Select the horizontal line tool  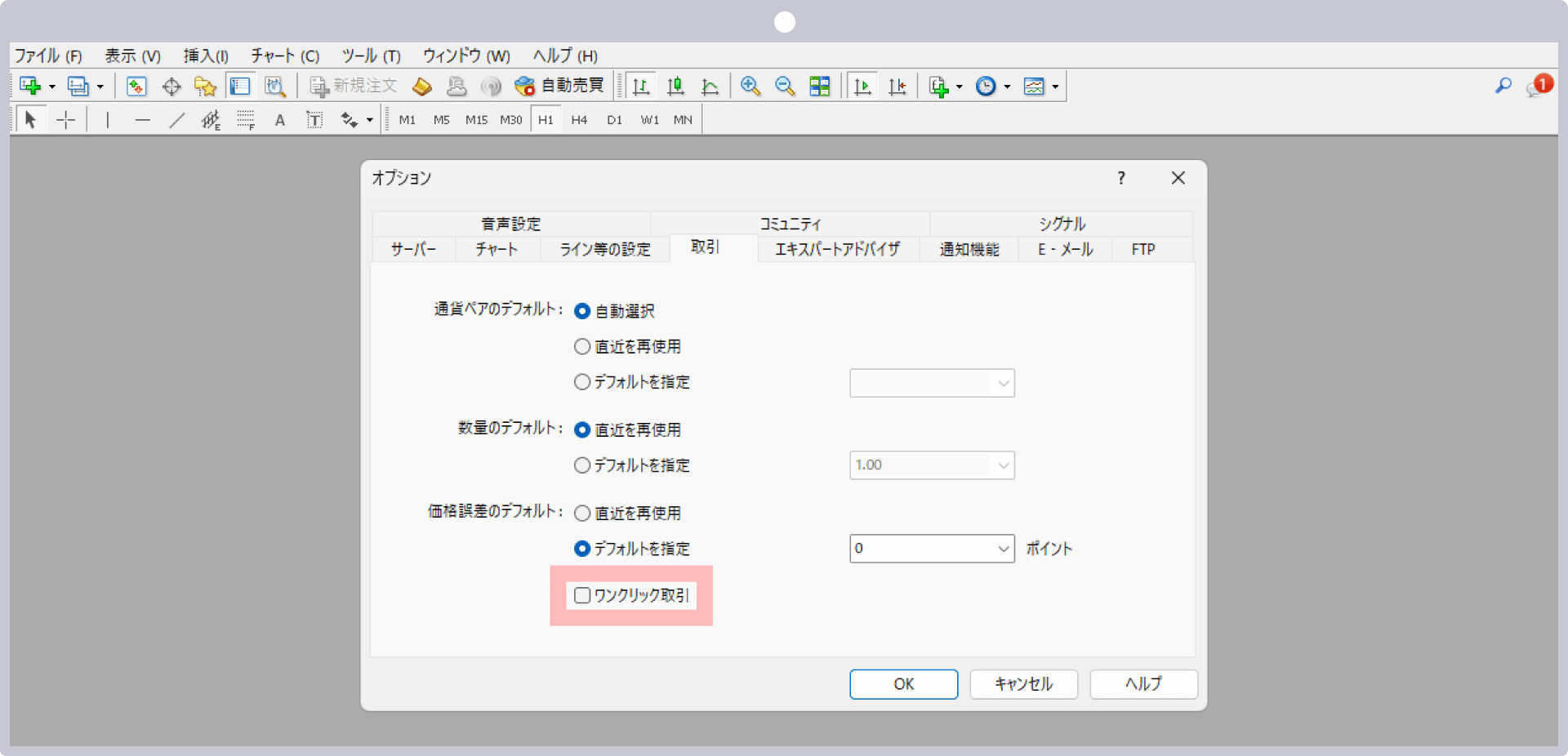point(142,120)
